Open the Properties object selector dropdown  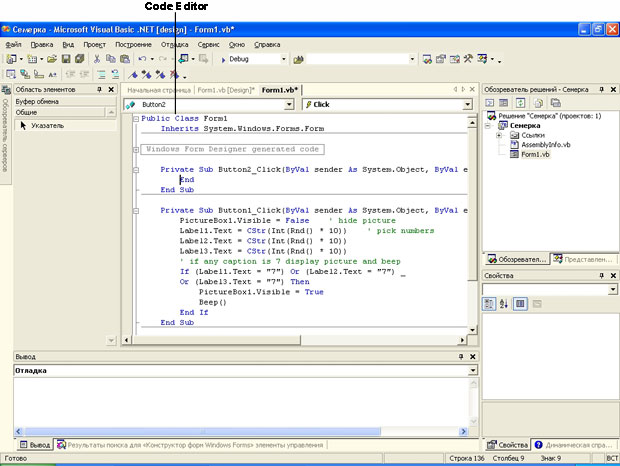612,289
